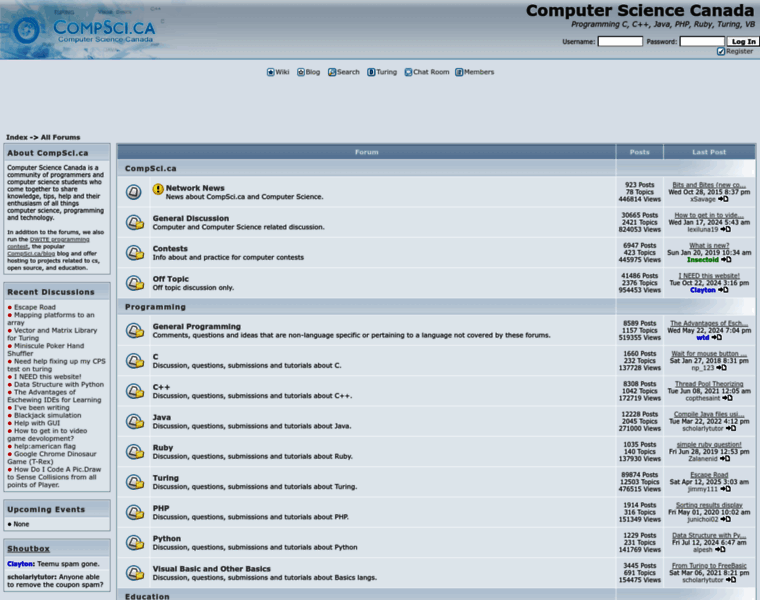
Task: Click the PHP forum folder icon
Action: tap(135, 512)
